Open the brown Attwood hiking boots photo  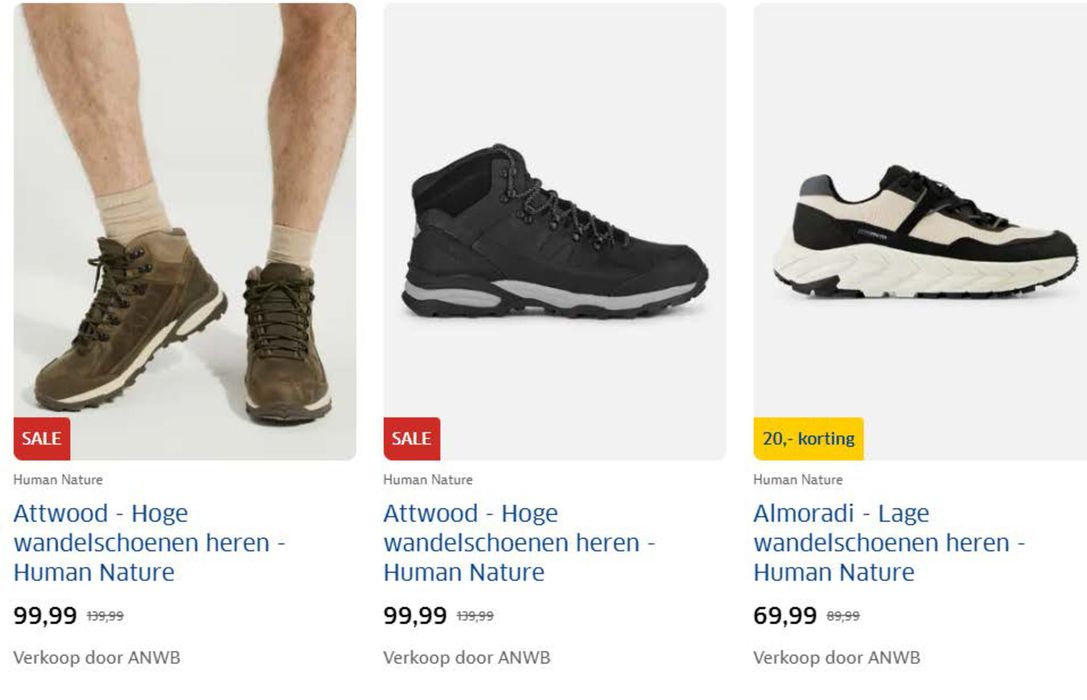(184, 231)
